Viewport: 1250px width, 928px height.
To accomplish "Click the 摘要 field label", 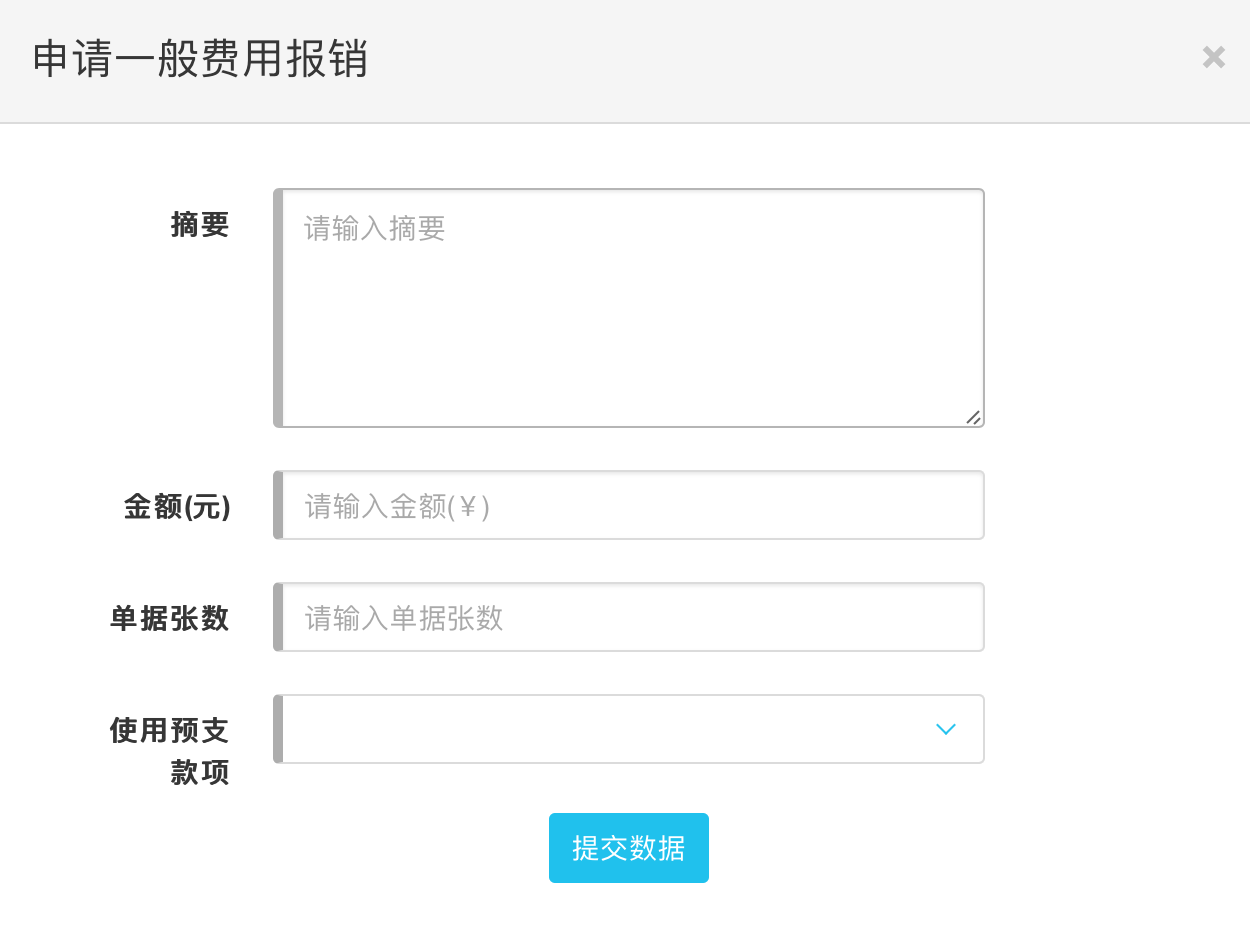I will (x=200, y=225).
